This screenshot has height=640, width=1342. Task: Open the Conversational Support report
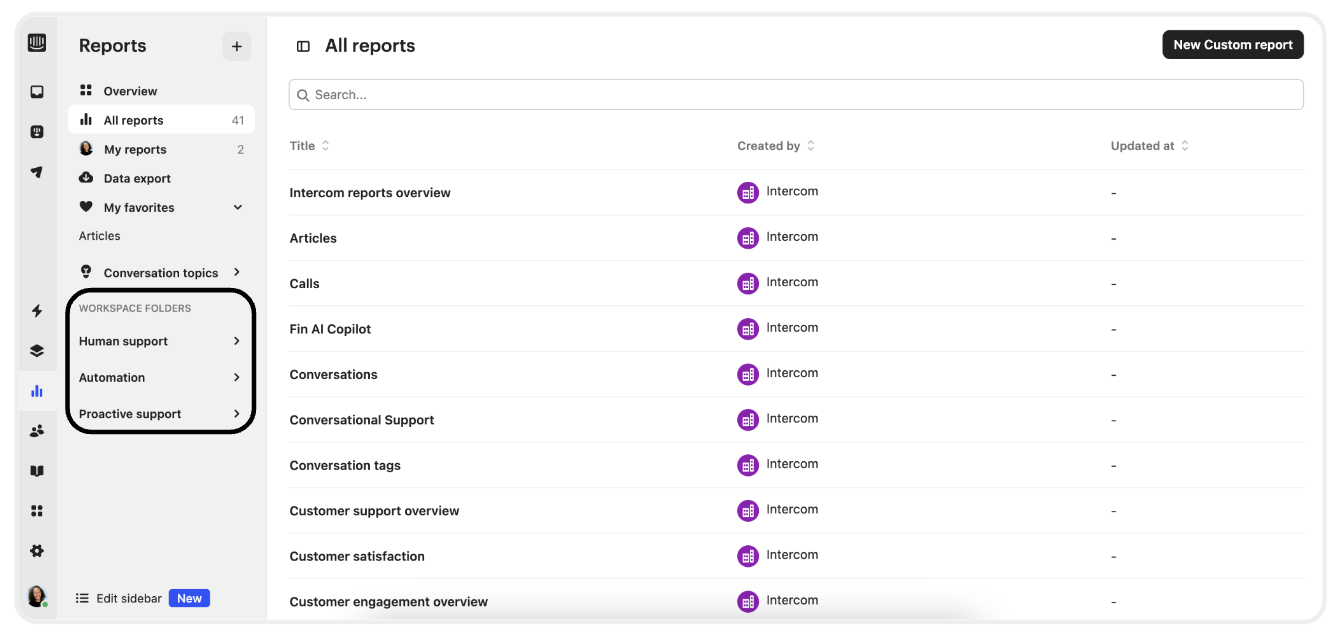[x=362, y=420]
